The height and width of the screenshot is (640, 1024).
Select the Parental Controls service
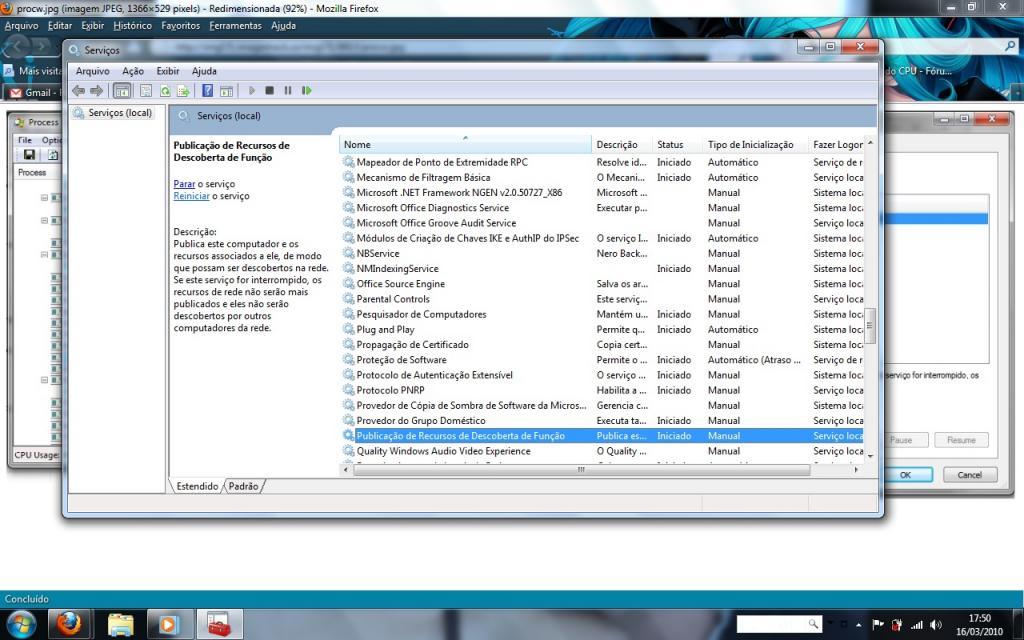[x=601, y=299]
